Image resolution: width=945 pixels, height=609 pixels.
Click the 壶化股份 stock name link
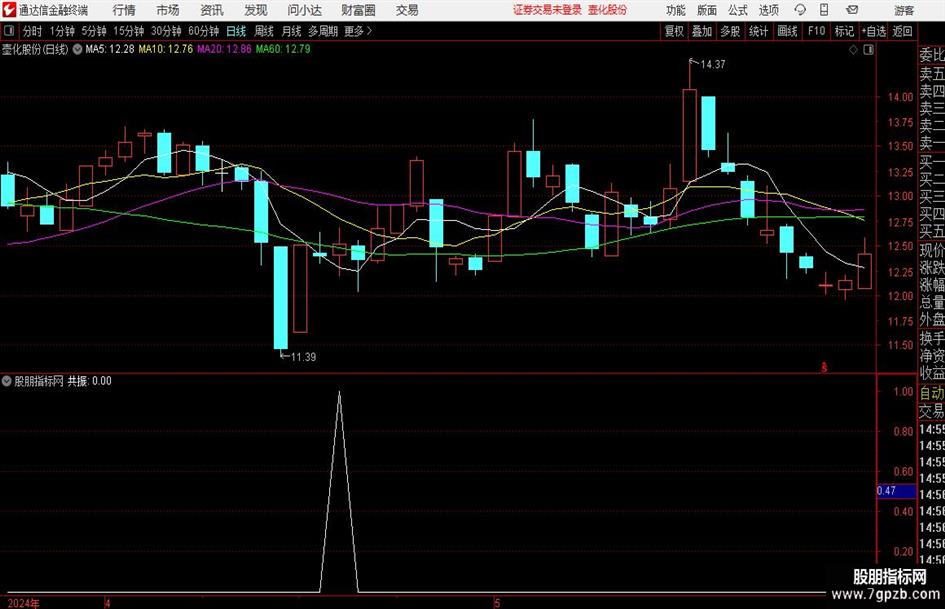(x=608, y=10)
